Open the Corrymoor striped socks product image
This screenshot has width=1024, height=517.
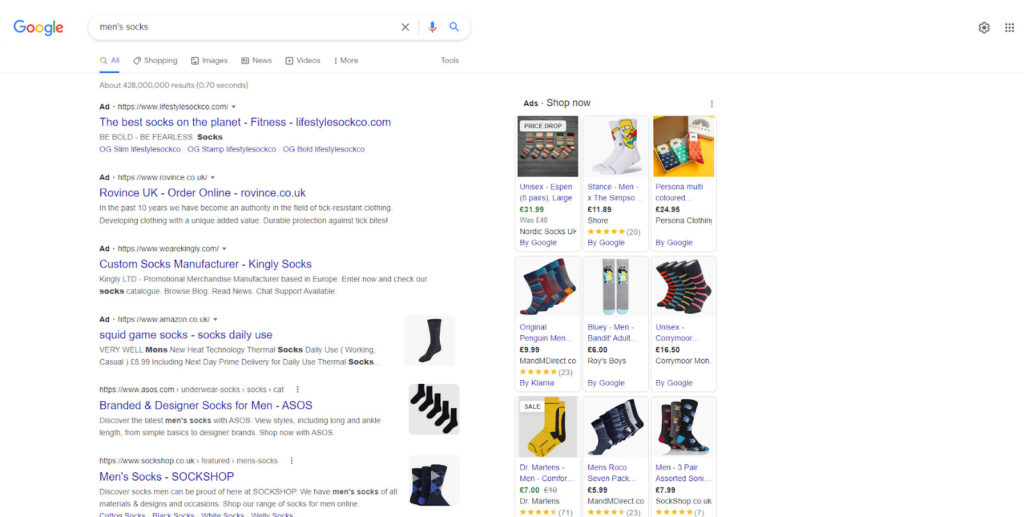684,287
